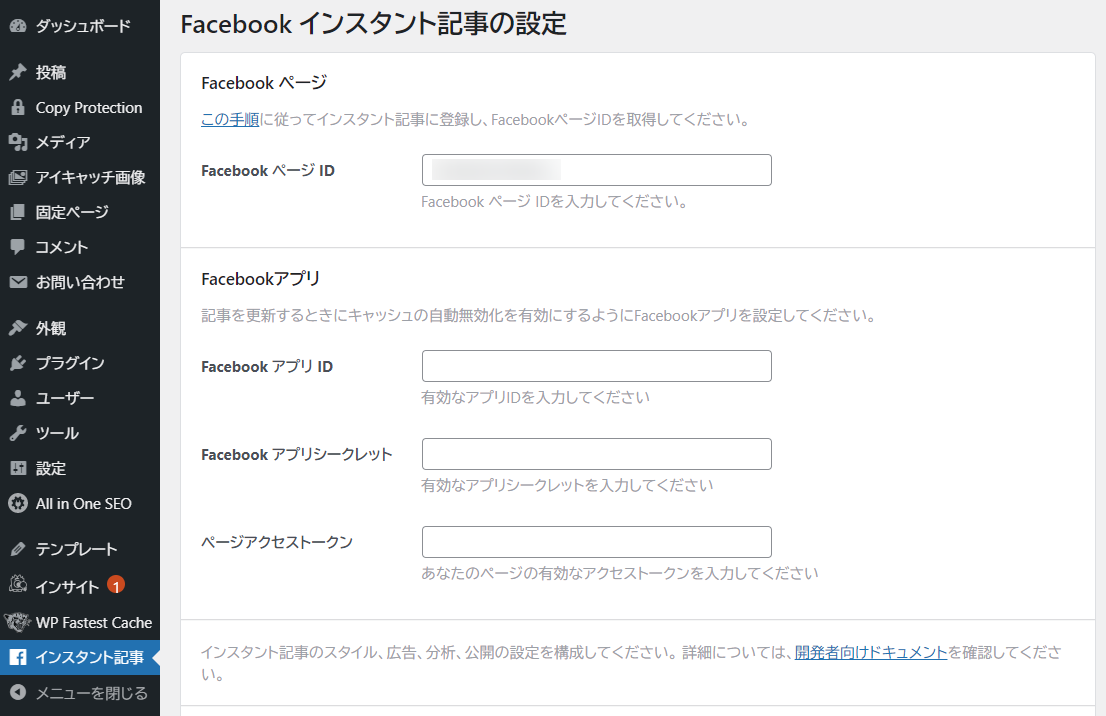Click the collapse arrow icon beside メニューを閉じる

point(18,693)
